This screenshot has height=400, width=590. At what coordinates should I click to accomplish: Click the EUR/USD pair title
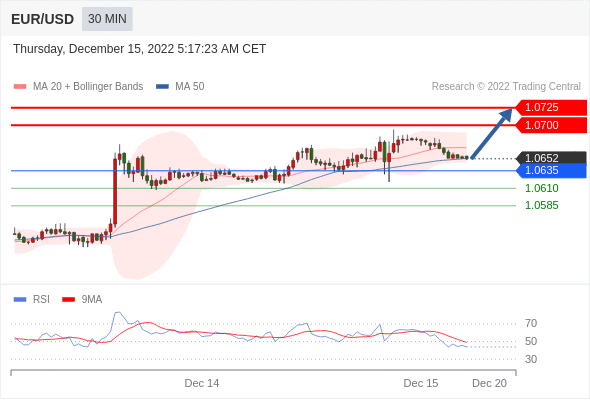(x=43, y=19)
